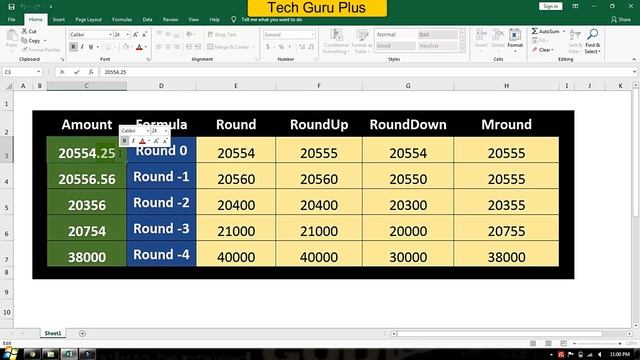
Task: Switch to the Insert tab
Action: tap(59, 20)
